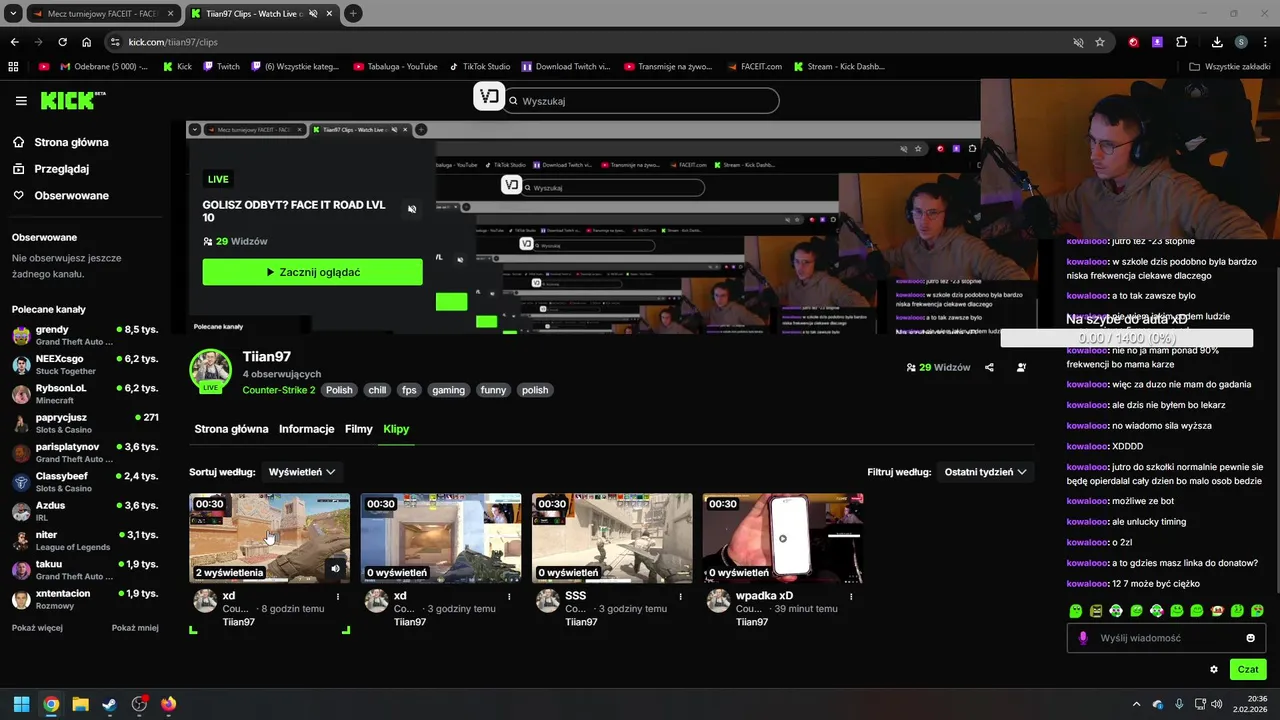Viewport: 1280px width, 720px height.
Task: Switch to the Strona główna channel tab
Action: click(x=231, y=429)
